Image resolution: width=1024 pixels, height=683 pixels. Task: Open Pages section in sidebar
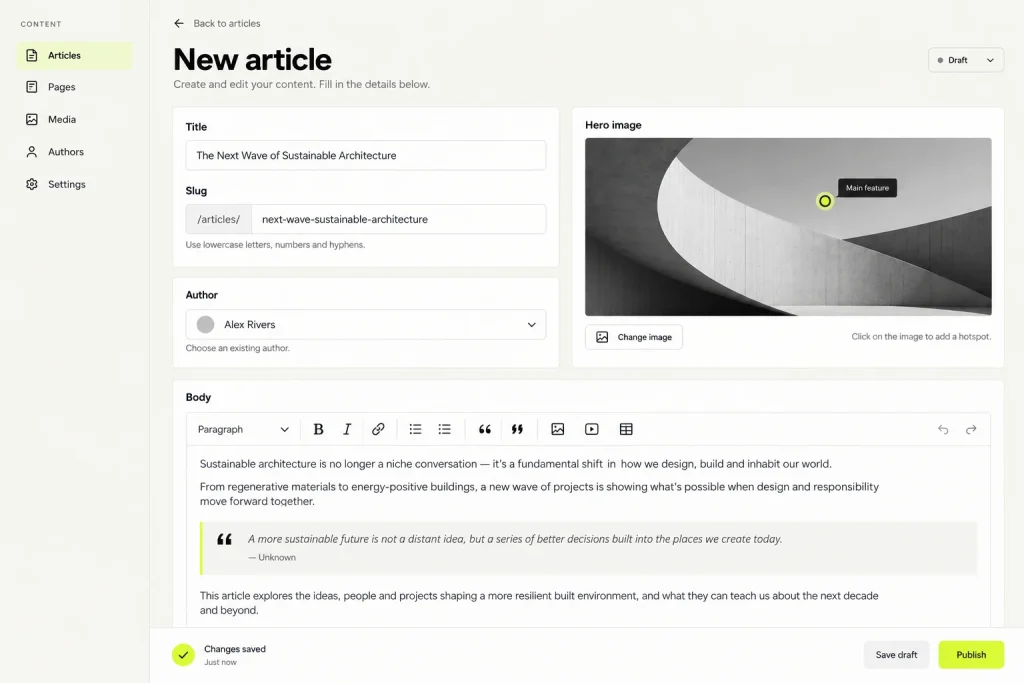click(74, 87)
